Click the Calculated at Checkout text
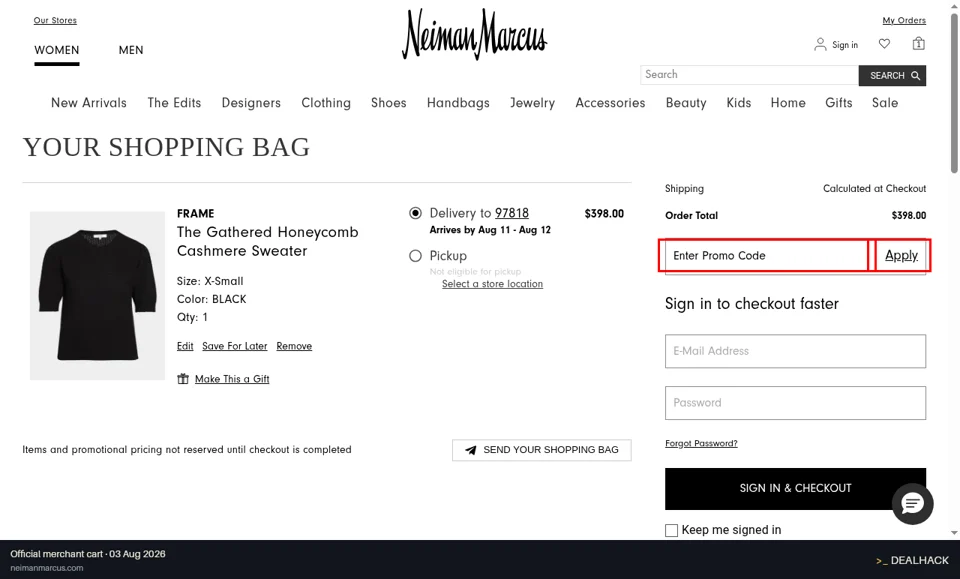 (874, 189)
